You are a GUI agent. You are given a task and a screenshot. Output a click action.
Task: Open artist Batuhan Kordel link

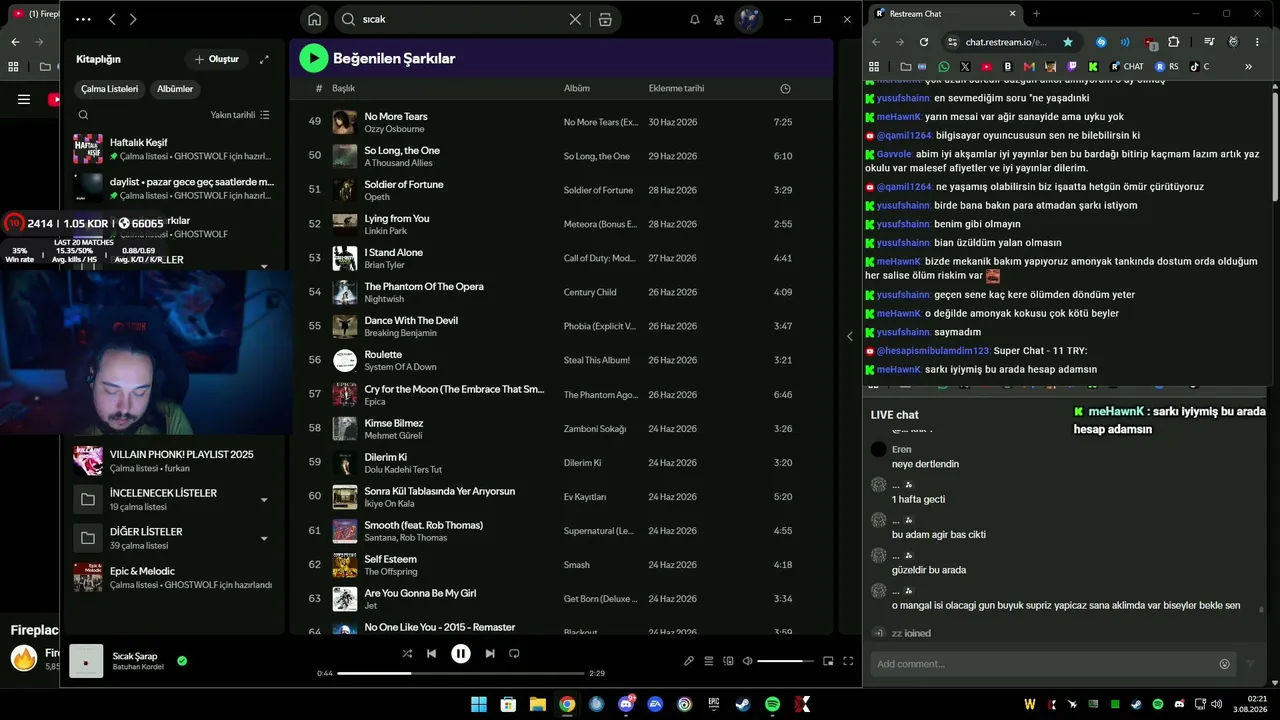[x=138, y=667]
